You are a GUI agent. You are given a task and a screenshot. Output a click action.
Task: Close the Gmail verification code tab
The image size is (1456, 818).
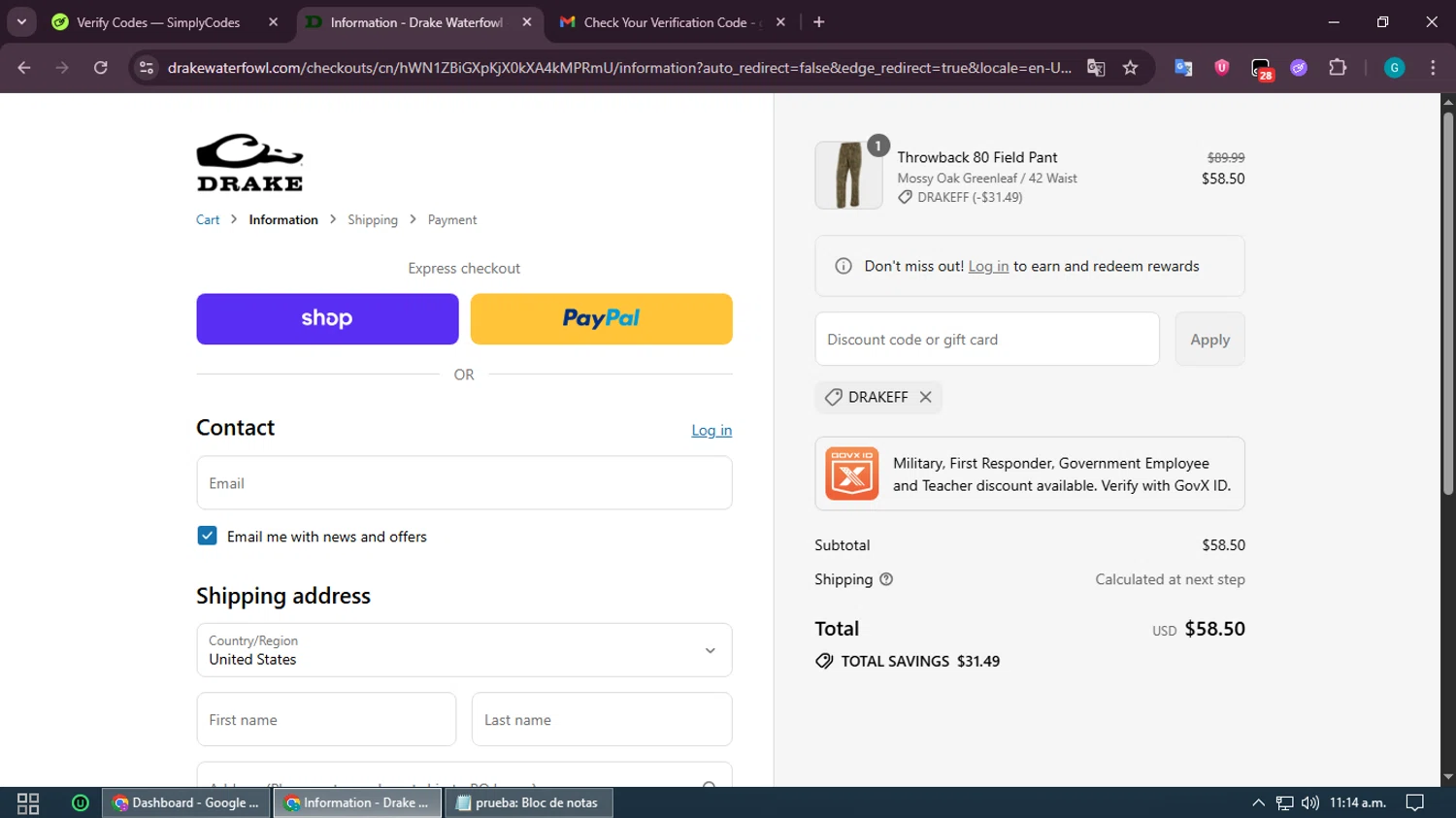(x=780, y=22)
